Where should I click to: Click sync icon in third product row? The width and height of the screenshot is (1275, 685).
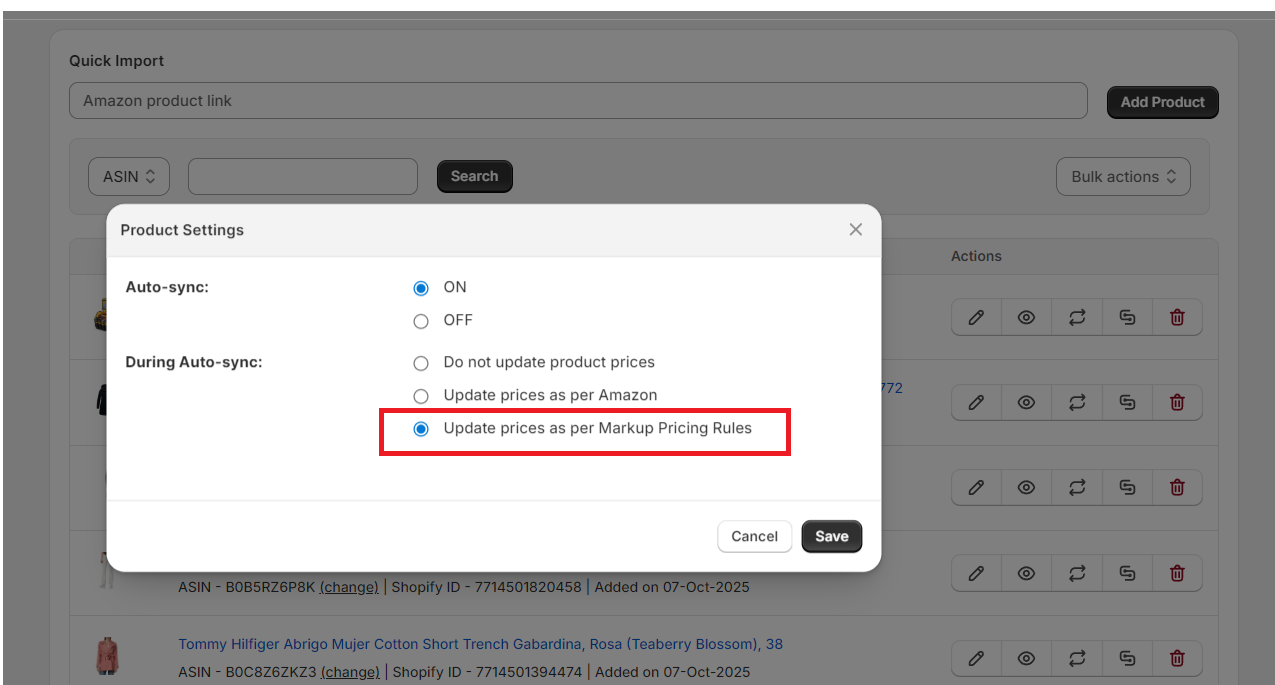[x=1077, y=487]
